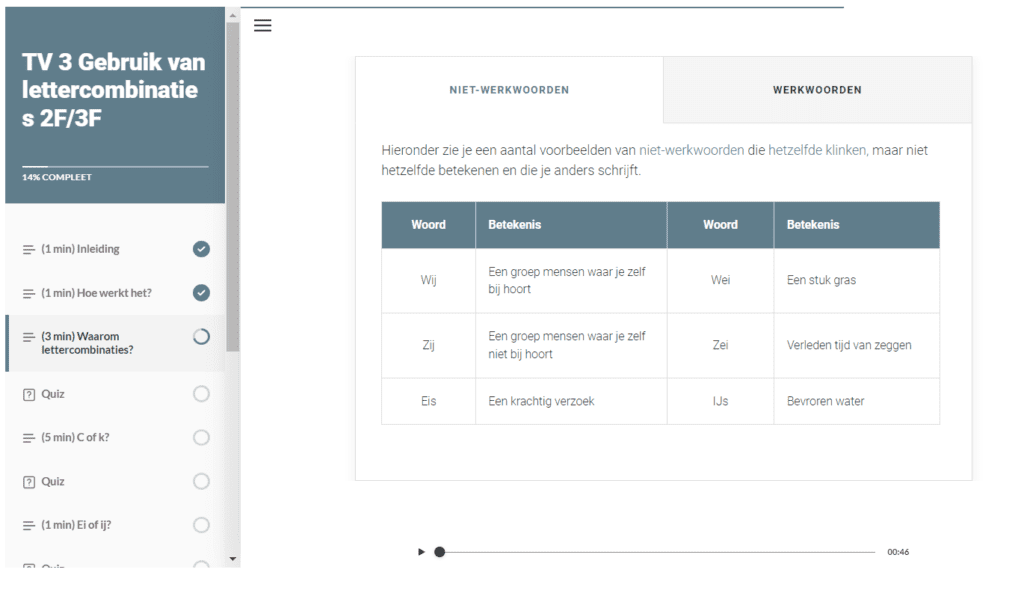Open the lesson (1 min) Hoe werkt het?
Image resolution: width=1024 pixels, height=611 pixels.
pyautogui.click(x=115, y=292)
